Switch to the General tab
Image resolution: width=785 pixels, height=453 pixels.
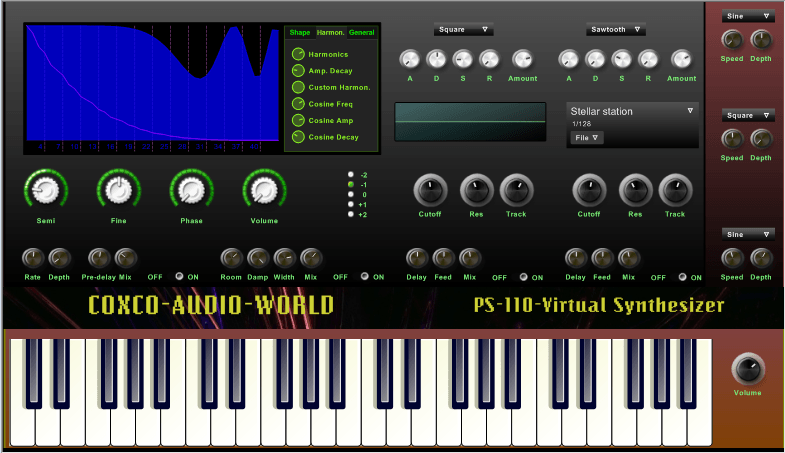click(x=361, y=33)
